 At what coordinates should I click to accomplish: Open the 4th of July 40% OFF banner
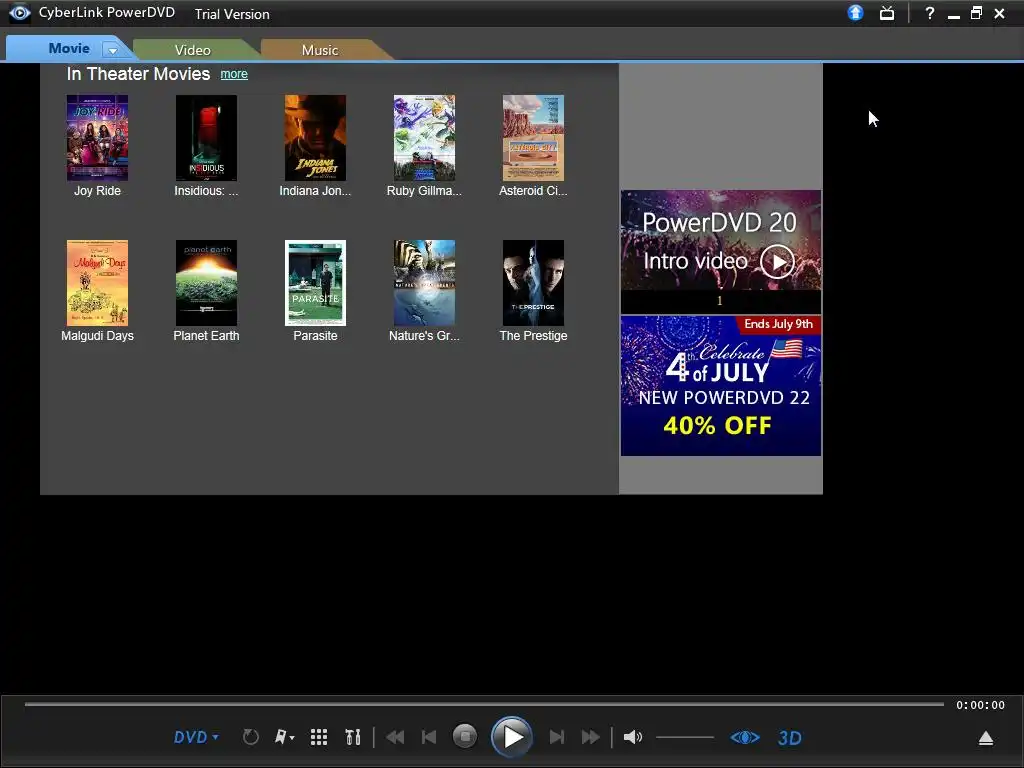point(721,386)
